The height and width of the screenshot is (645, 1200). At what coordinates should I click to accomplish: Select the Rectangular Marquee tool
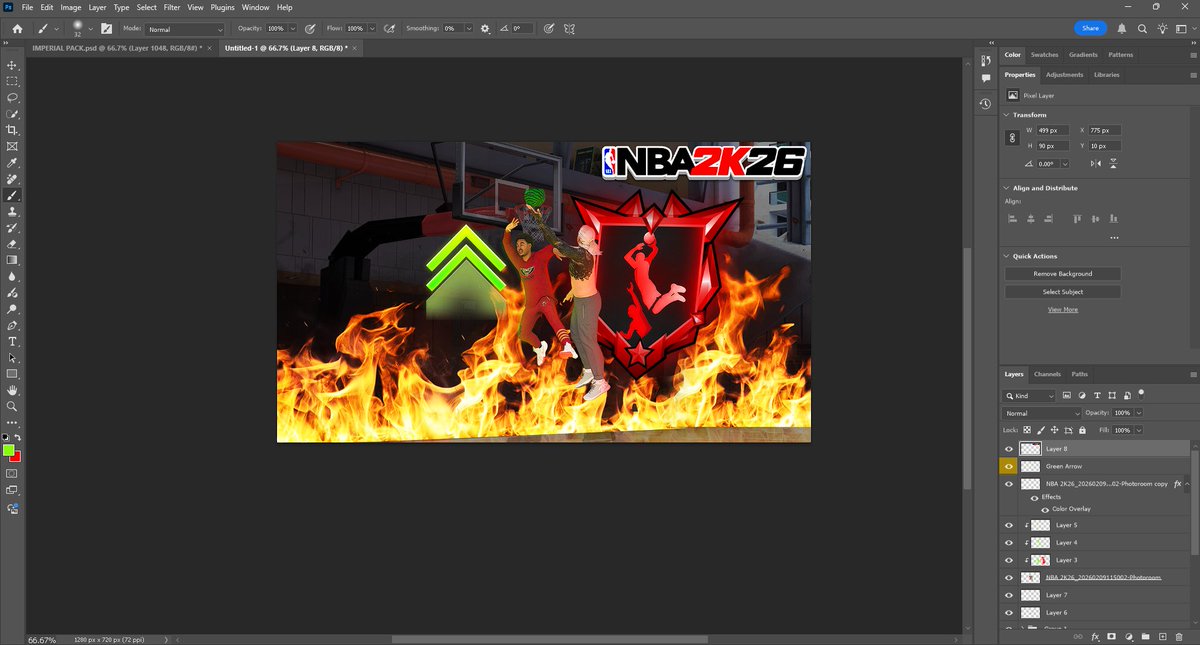coord(12,81)
